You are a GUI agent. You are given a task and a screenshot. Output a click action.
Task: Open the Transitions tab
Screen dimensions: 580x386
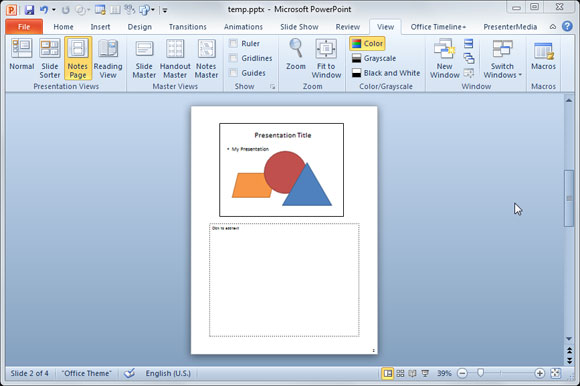pos(188,27)
